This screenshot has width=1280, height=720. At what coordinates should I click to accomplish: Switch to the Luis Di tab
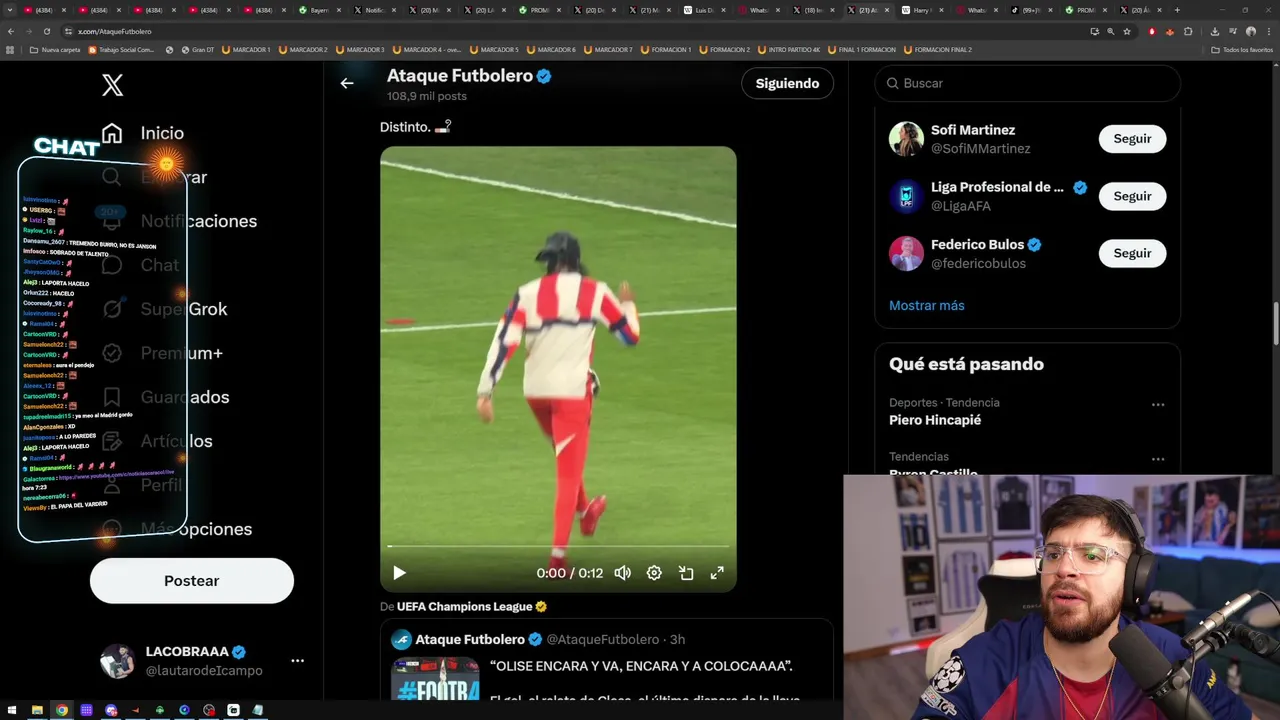point(704,10)
